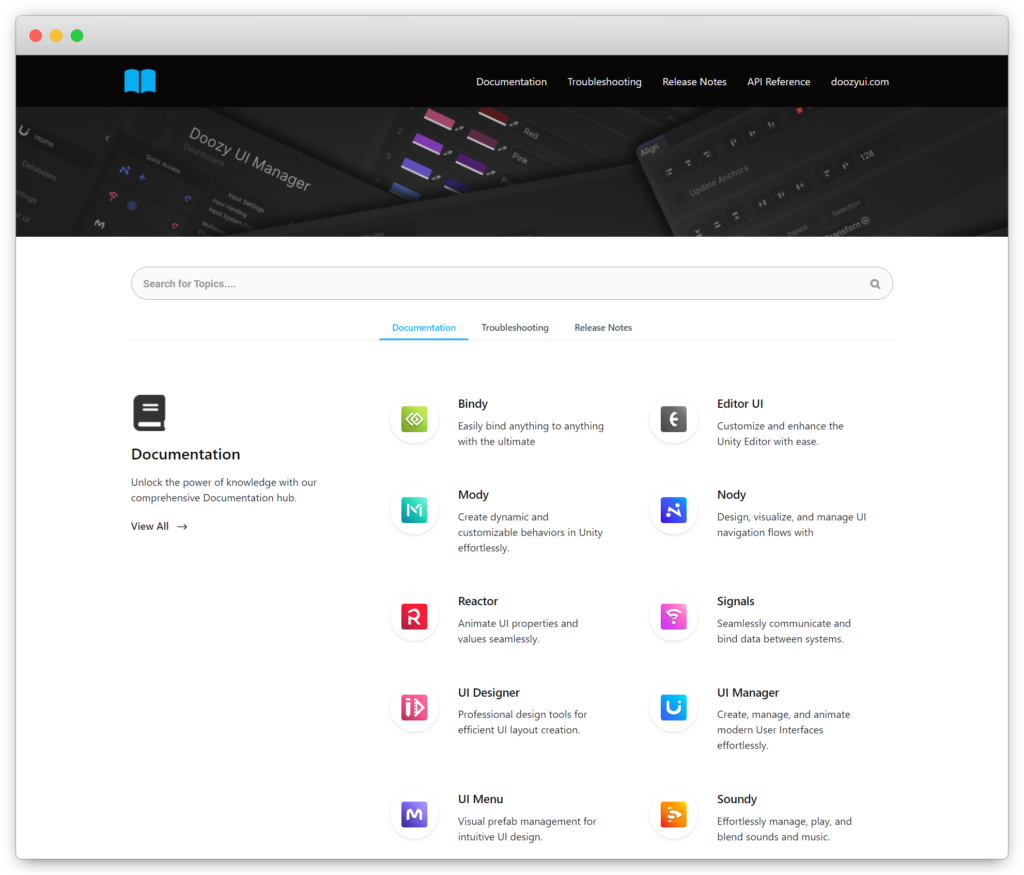
Task: Click the Nody navigation flows icon
Action: [x=673, y=510]
